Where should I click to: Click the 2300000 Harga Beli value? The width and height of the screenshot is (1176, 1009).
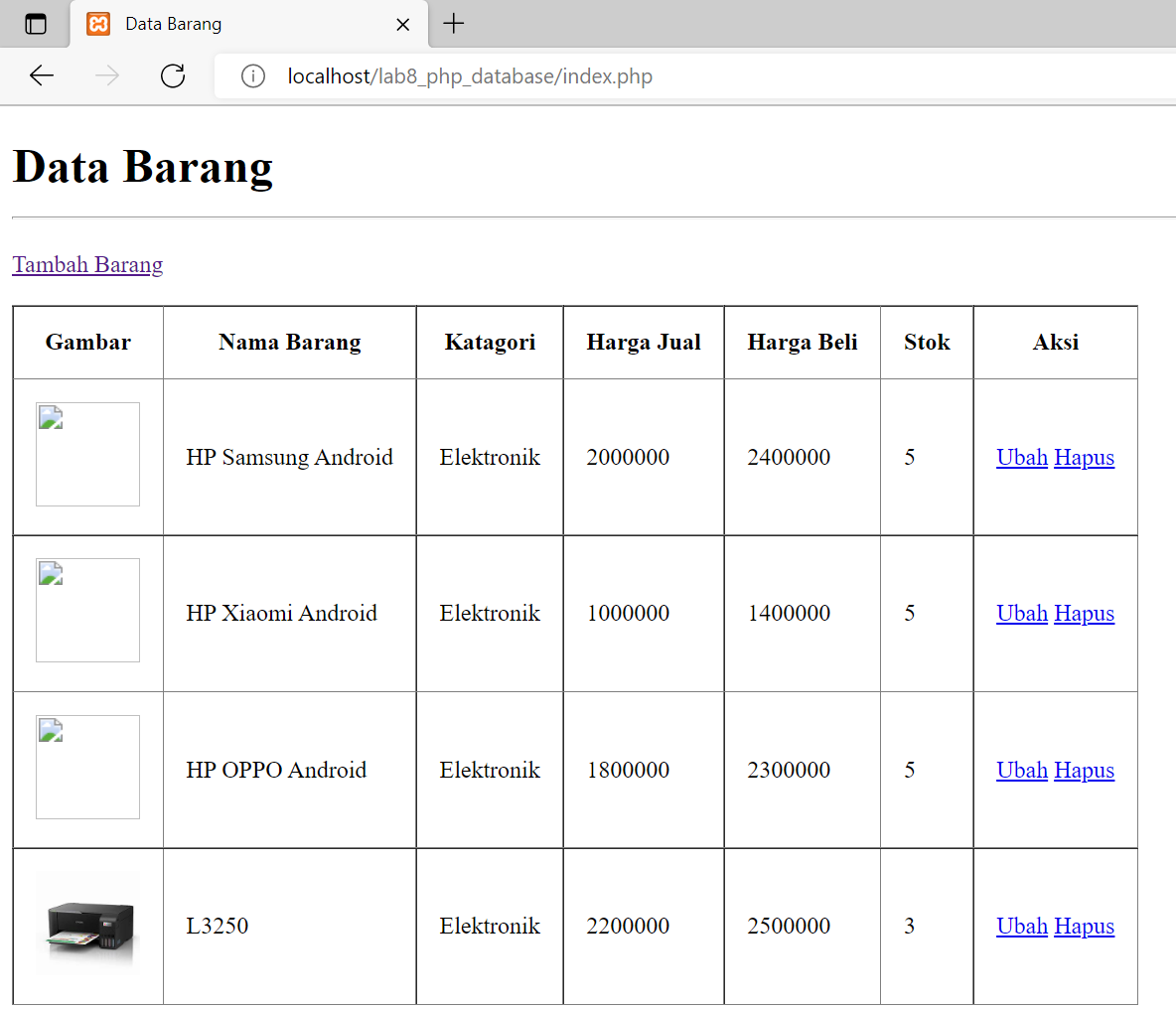coord(789,770)
